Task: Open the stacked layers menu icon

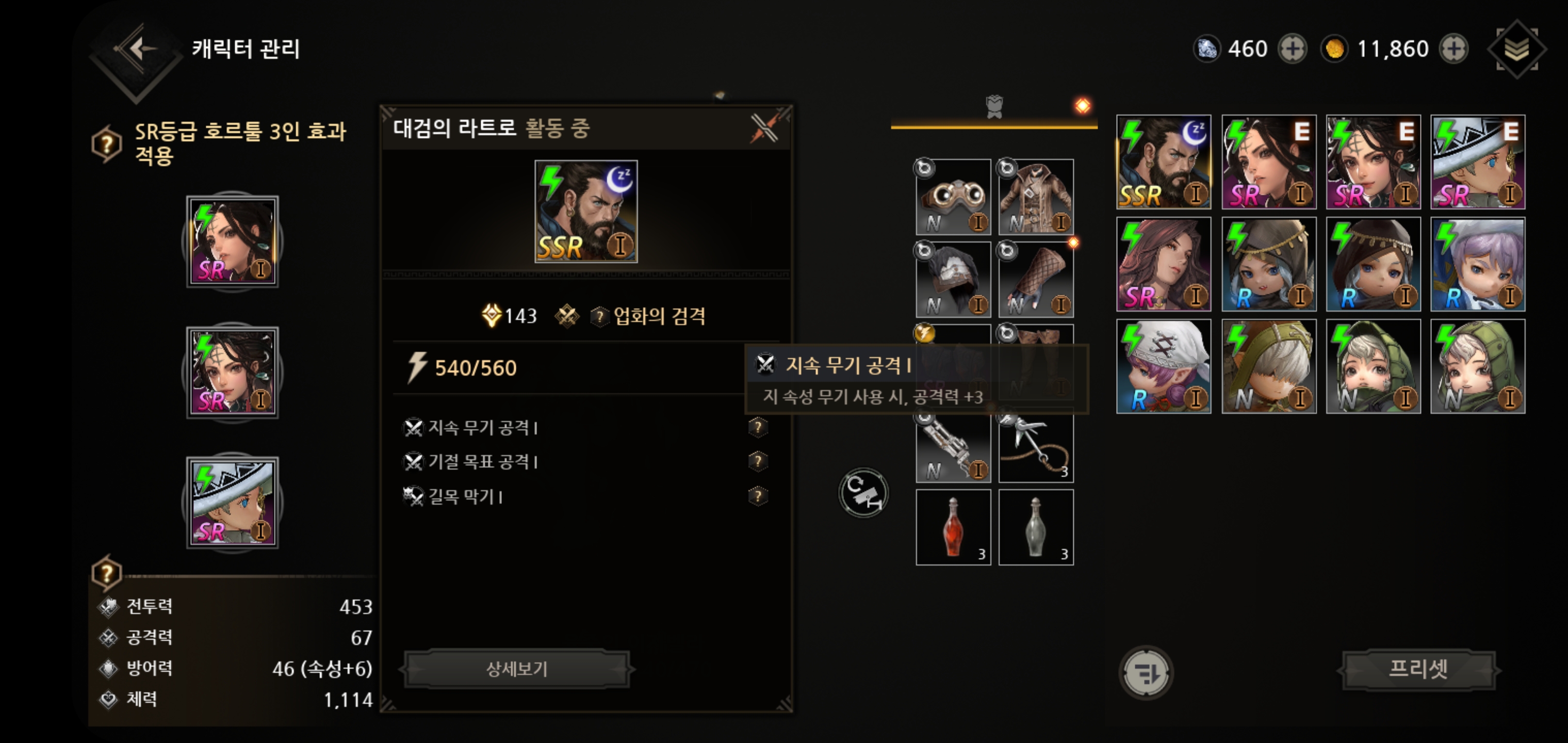Action: tap(1517, 49)
